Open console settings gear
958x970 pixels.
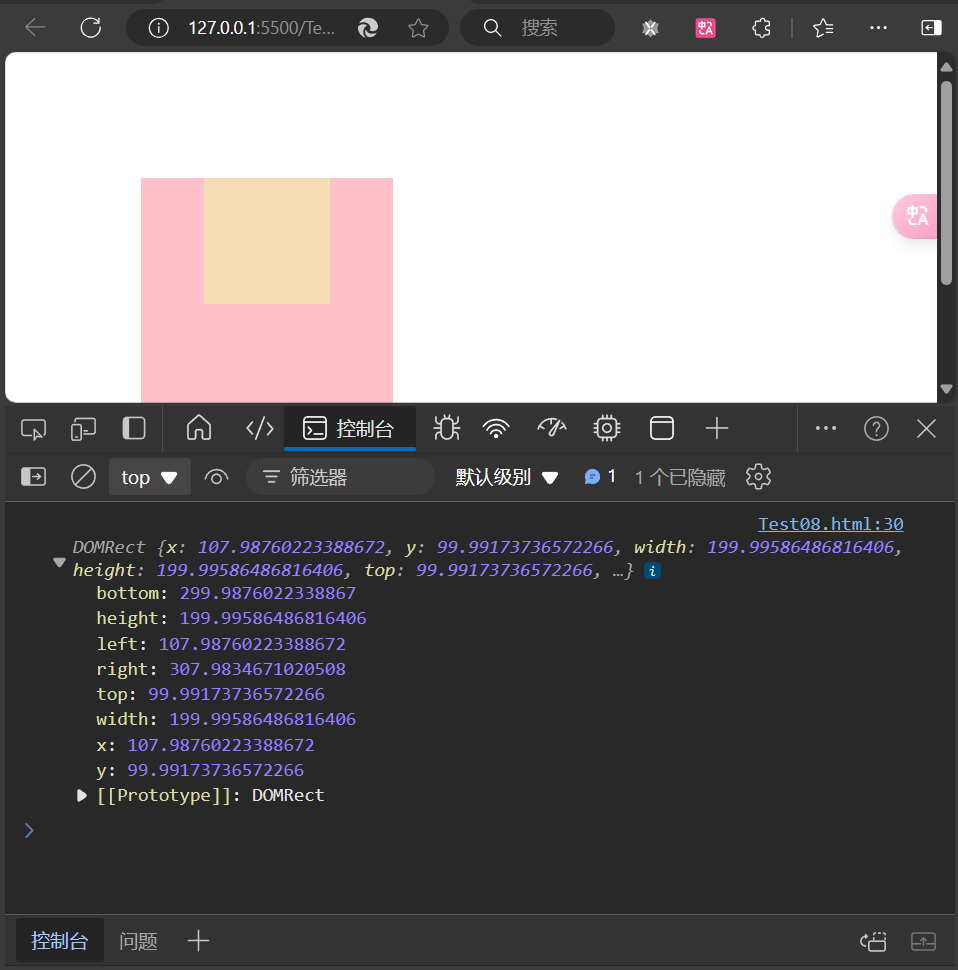(x=759, y=477)
